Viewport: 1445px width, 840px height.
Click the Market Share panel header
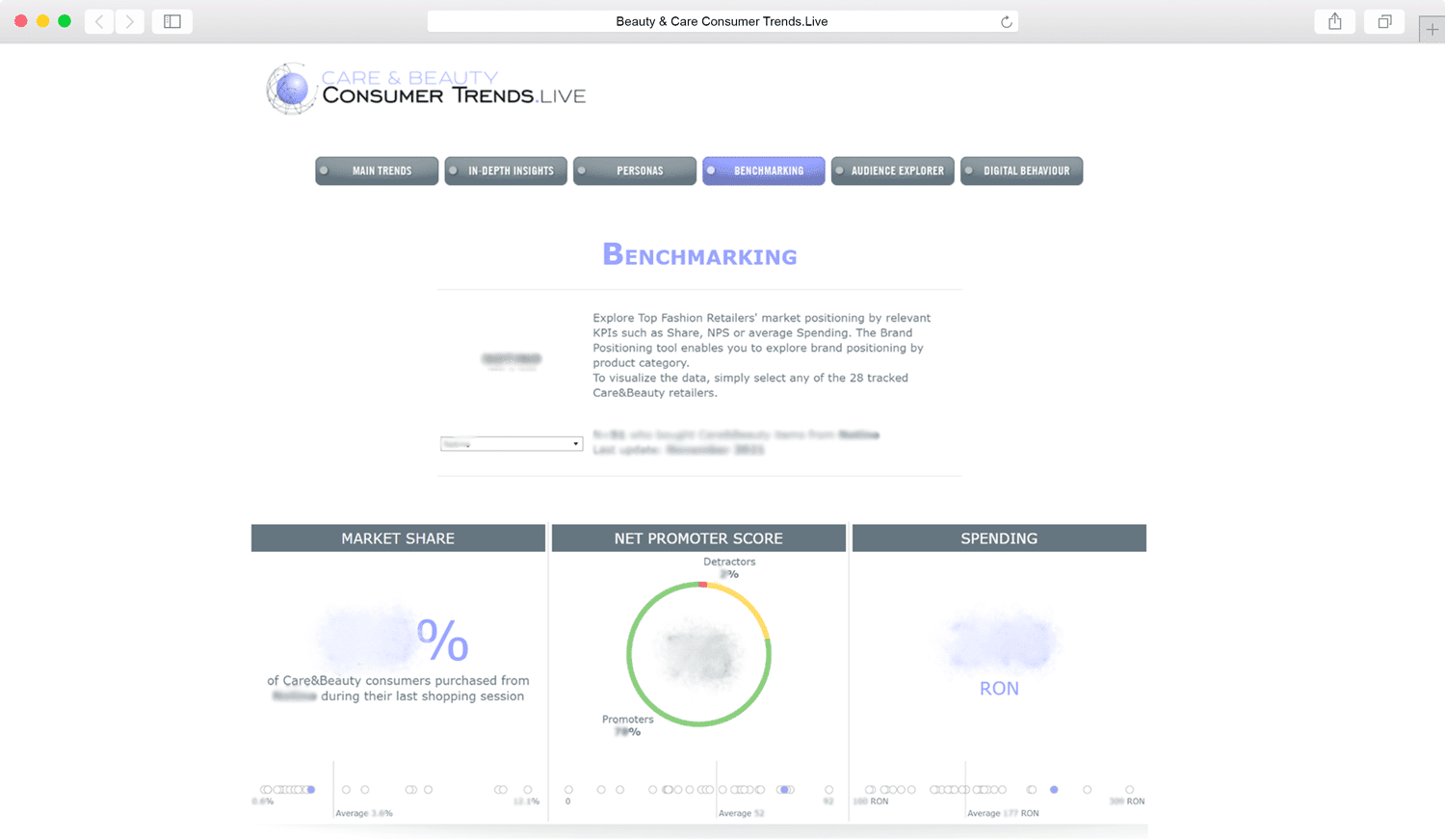pyautogui.click(x=398, y=538)
